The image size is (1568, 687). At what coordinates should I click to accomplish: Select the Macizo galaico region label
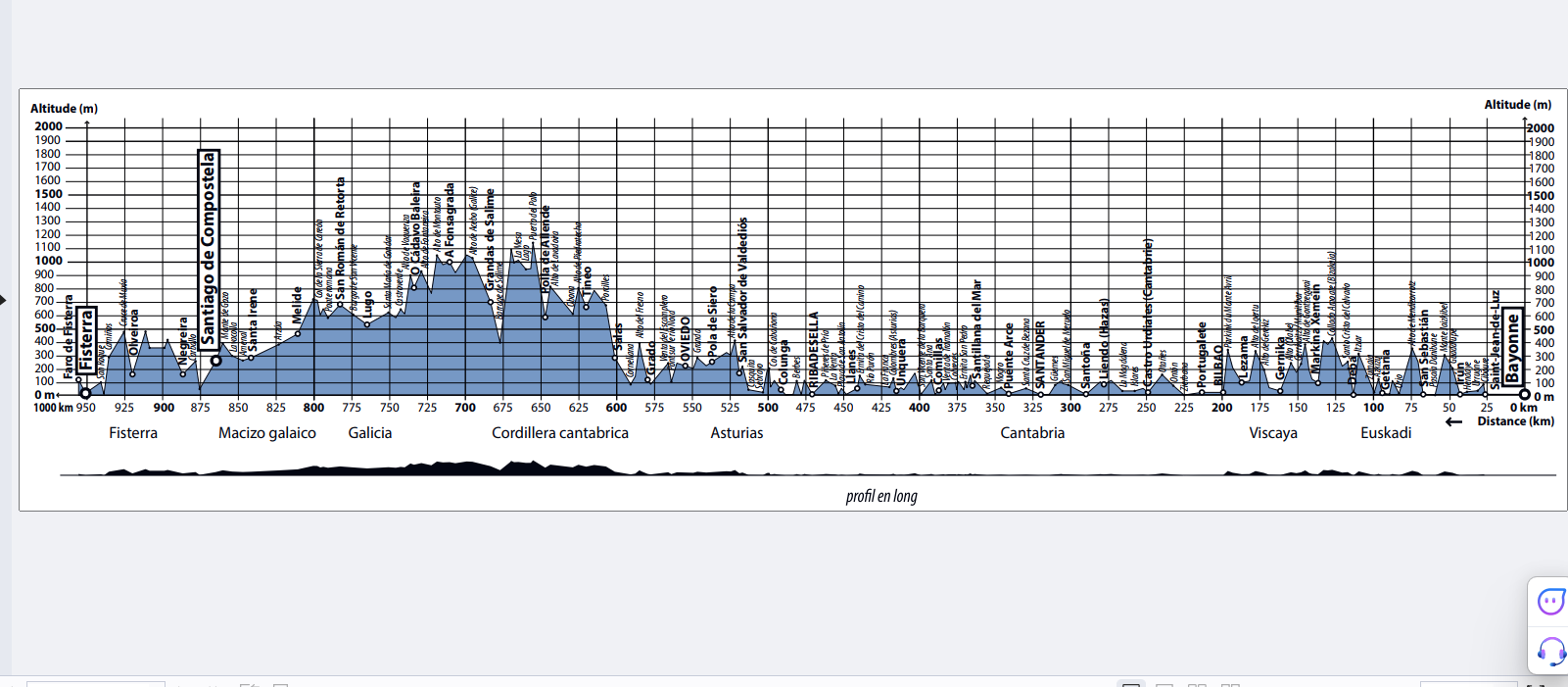click(x=267, y=433)
